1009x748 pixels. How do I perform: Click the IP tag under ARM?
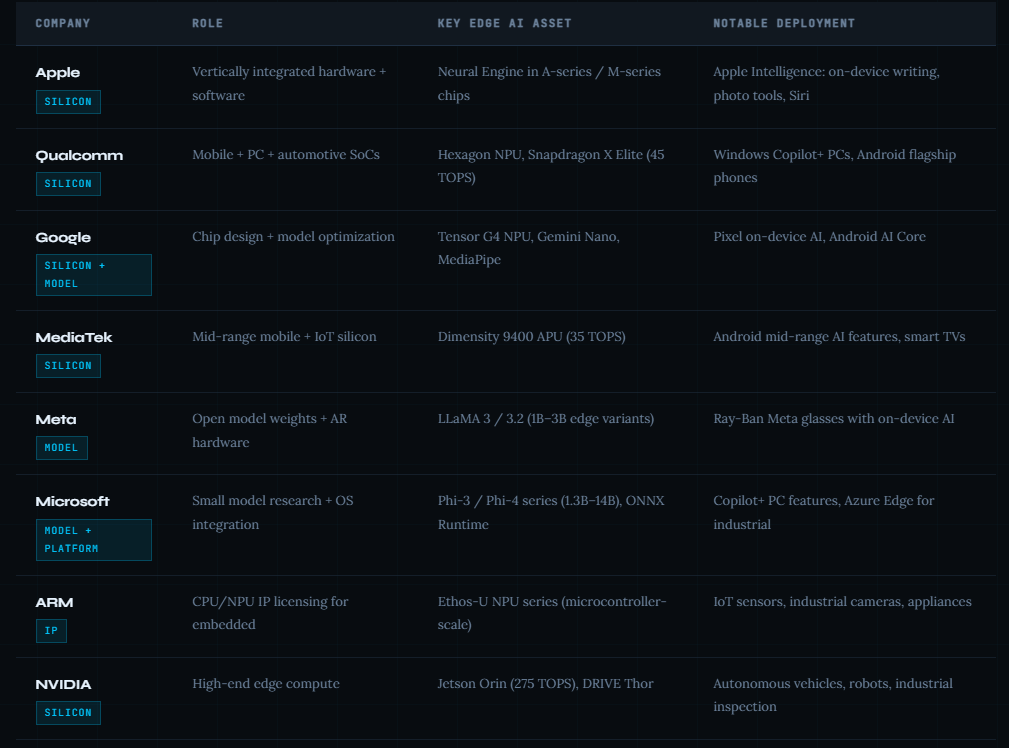(x=51, y=631)
